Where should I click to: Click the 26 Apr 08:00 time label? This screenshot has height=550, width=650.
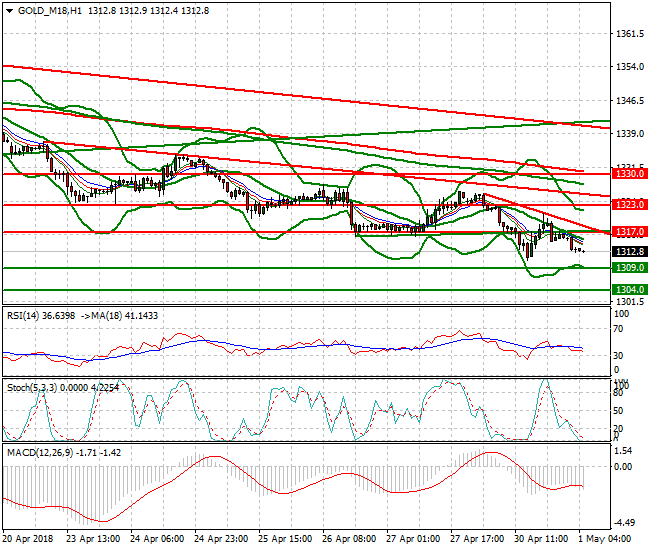click(349, 539)
